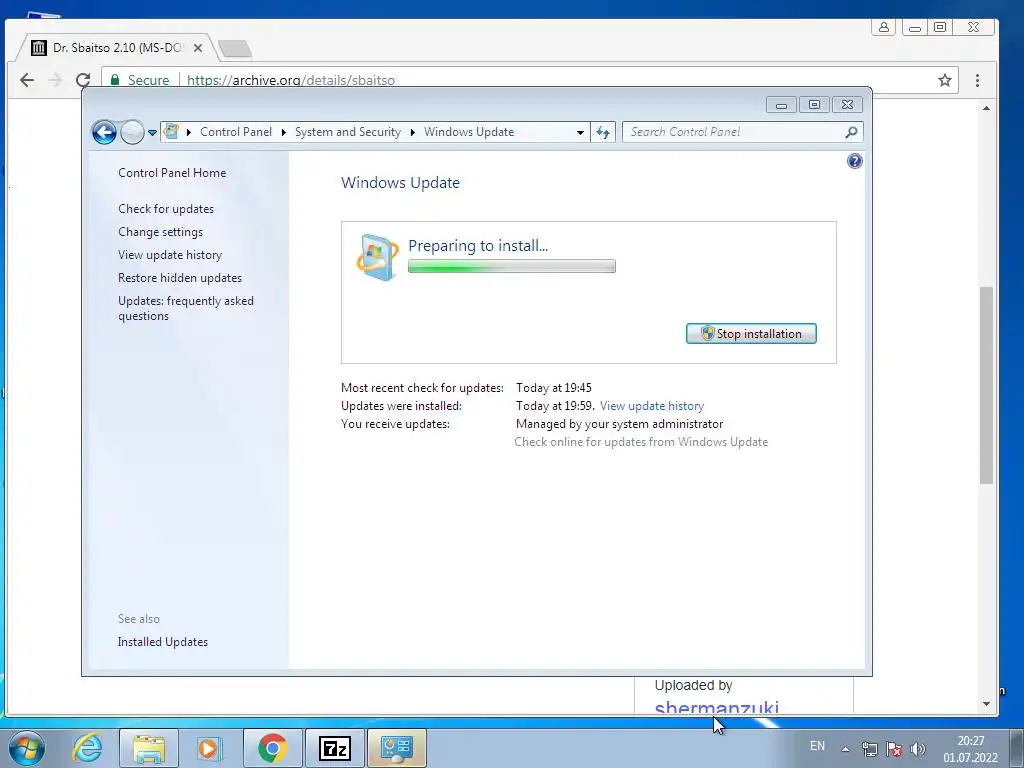
Task: Click Chrome forward arrow button
Action: click(x=55, y=80)
